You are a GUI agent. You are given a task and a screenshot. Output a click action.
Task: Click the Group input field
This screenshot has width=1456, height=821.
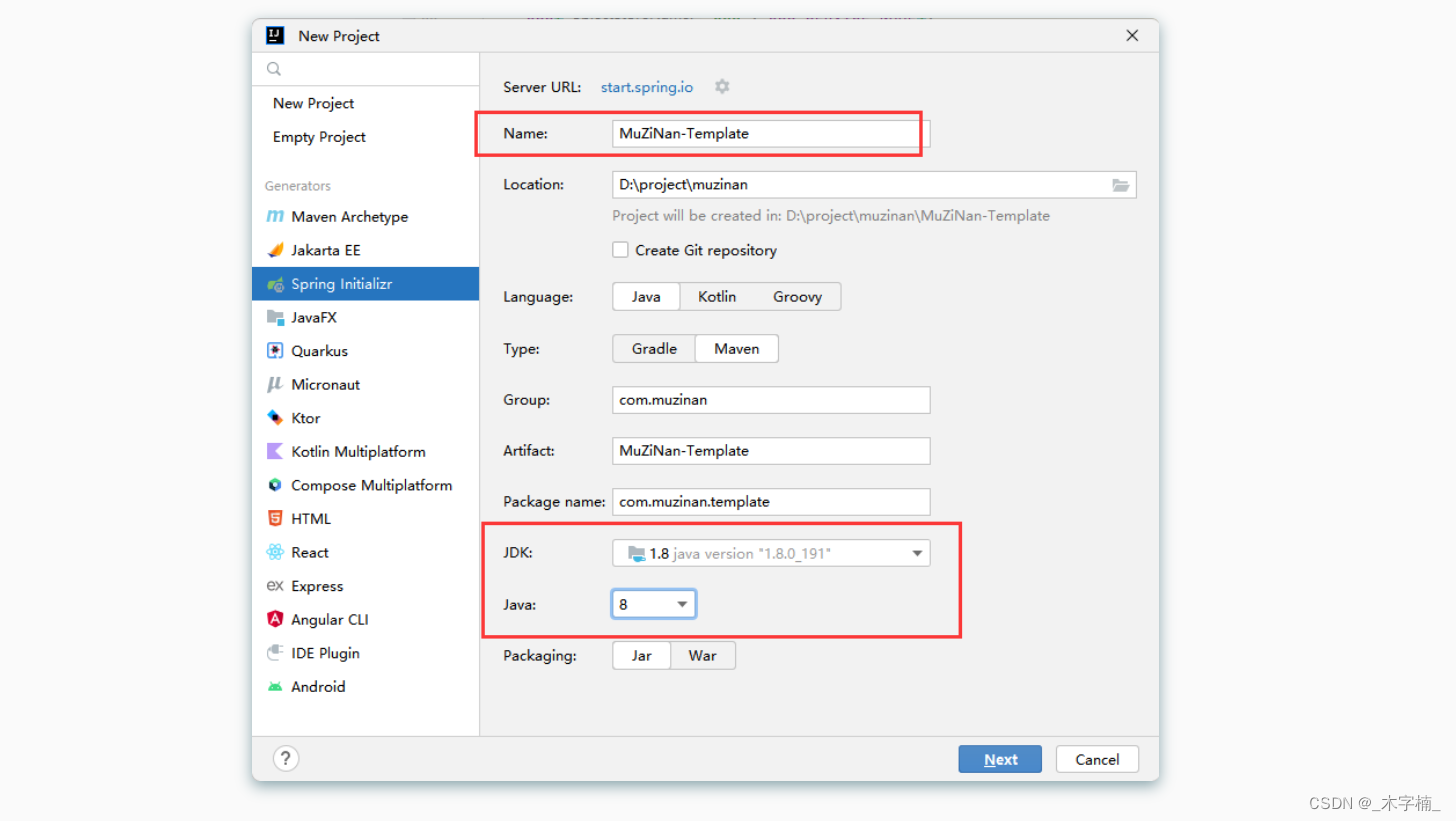(771, 400)
